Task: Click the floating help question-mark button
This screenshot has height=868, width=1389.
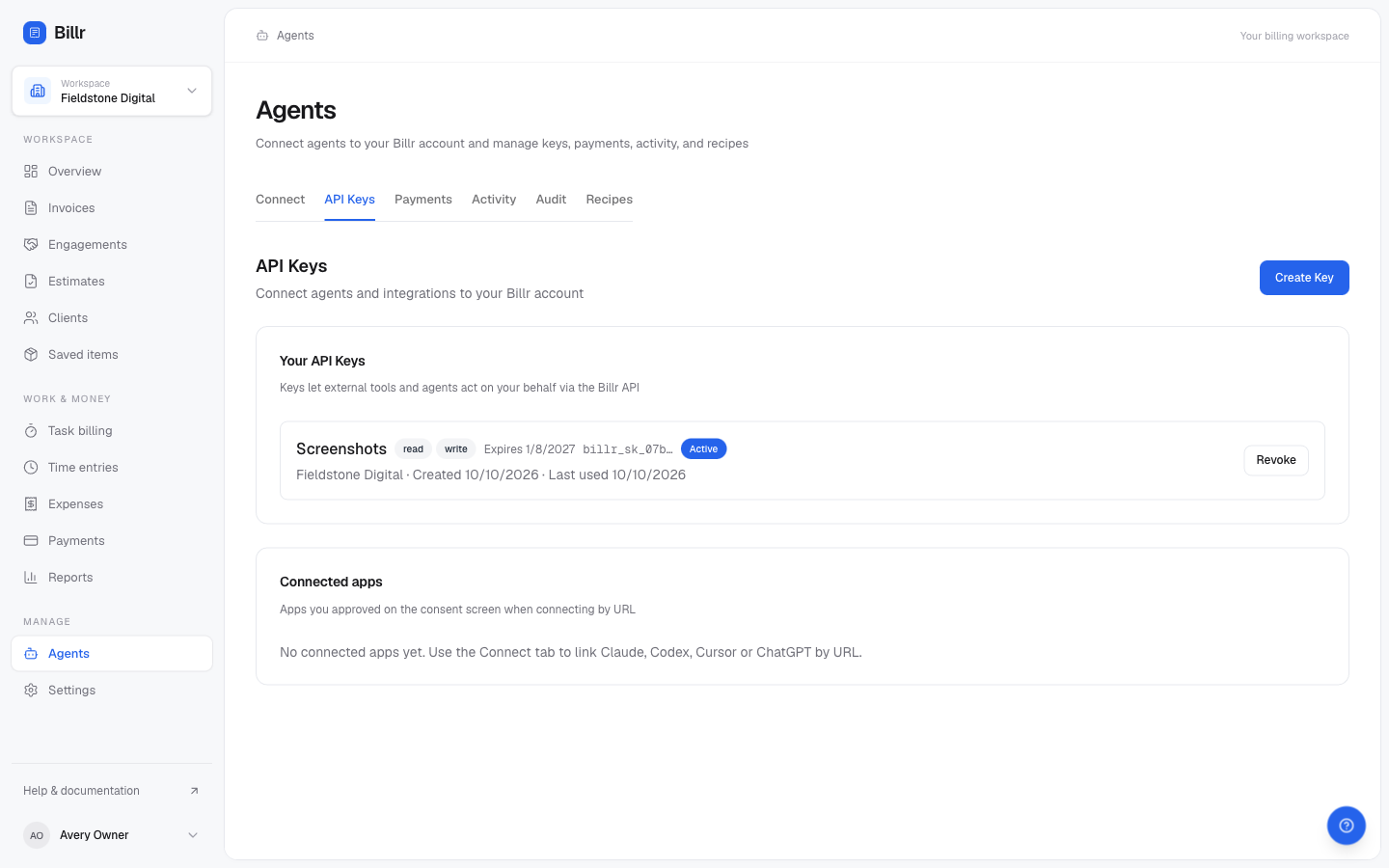Action: pyautogui.click(x=1347, y=826)
